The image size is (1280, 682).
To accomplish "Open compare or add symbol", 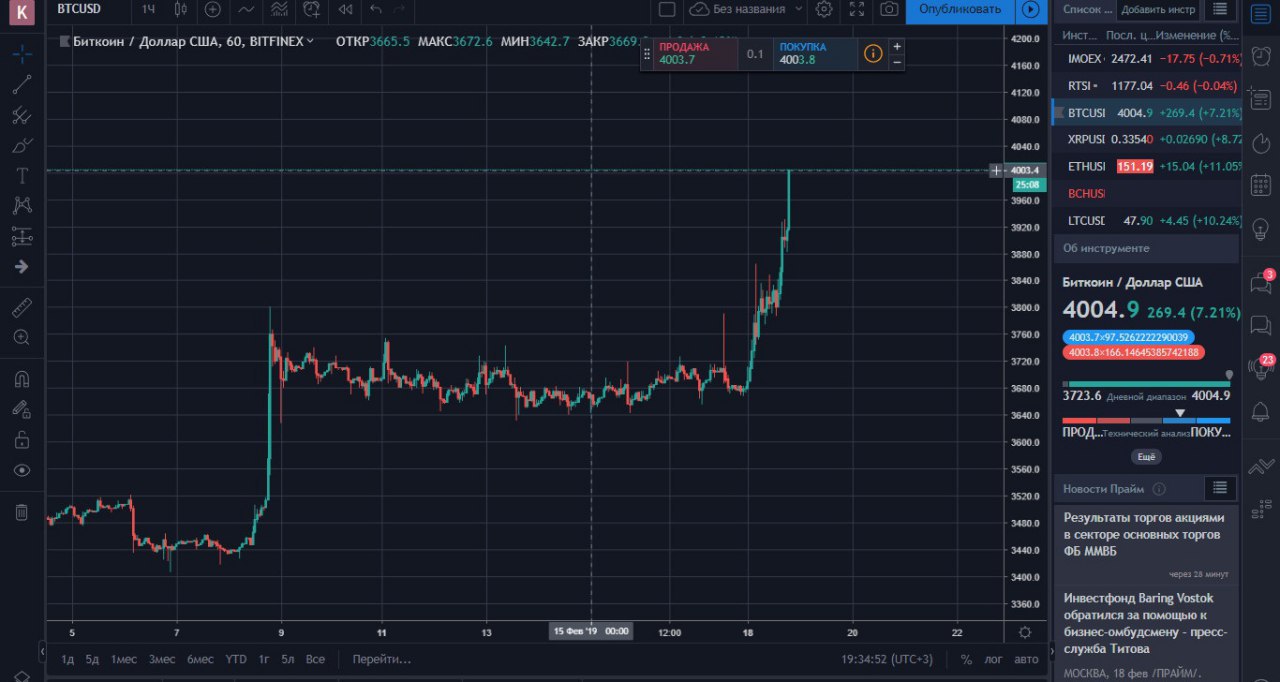I will [x=212, y=9].
